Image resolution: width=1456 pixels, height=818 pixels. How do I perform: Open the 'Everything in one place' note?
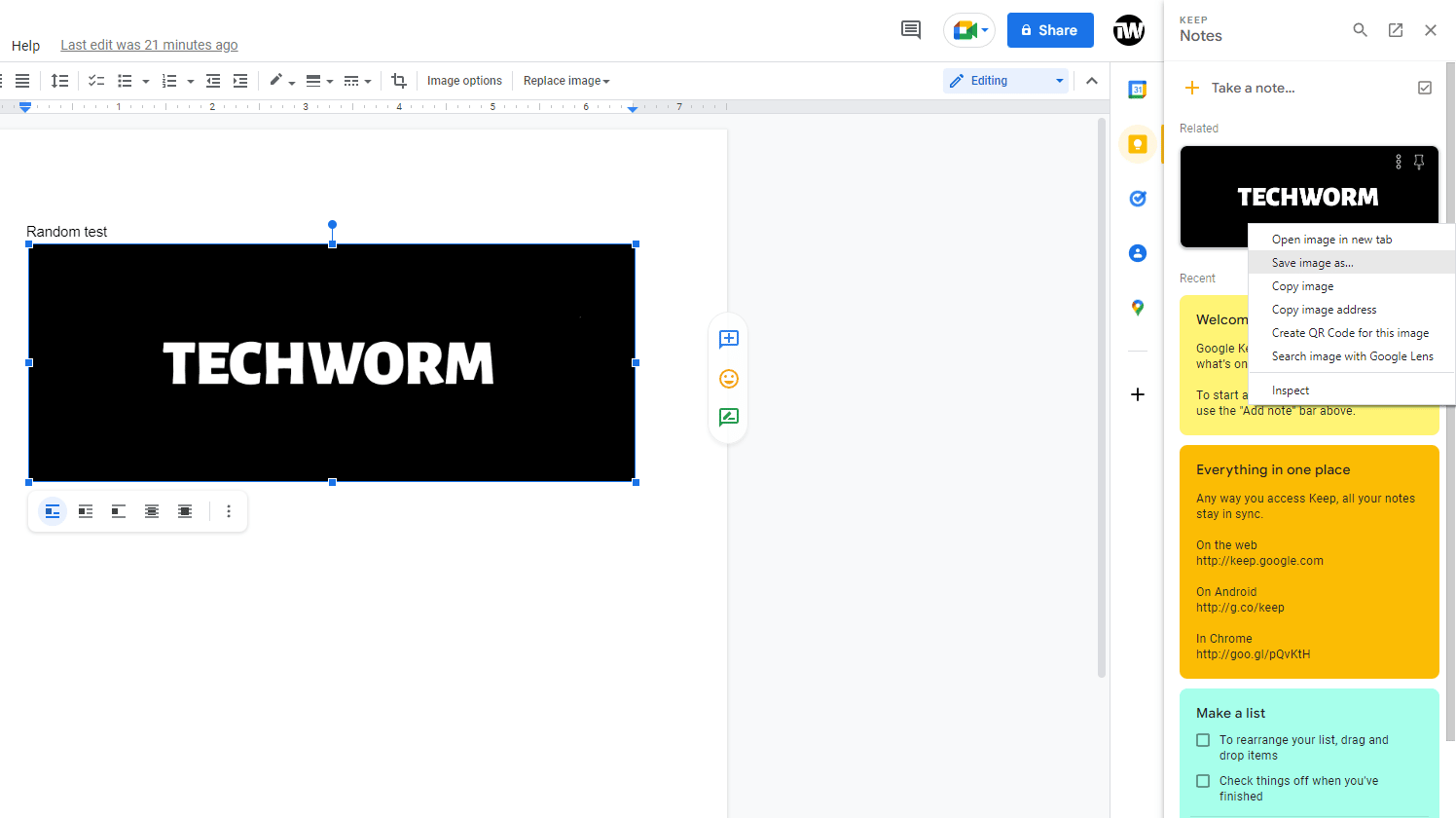coord(1309,562)
